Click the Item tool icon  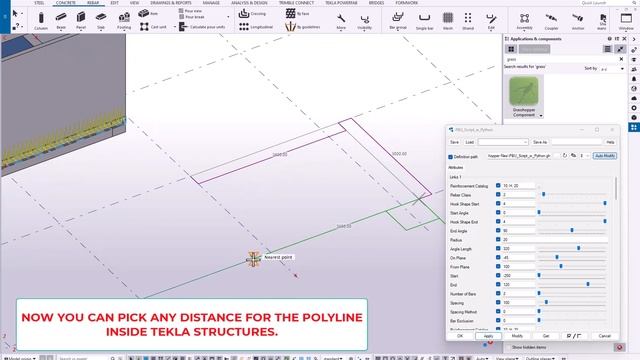[x=143, y=13]
